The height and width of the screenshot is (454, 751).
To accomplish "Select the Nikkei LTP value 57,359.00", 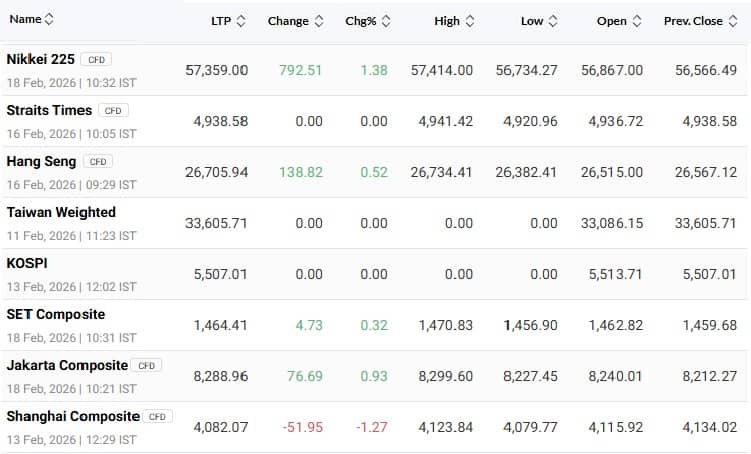I will 216,70.
